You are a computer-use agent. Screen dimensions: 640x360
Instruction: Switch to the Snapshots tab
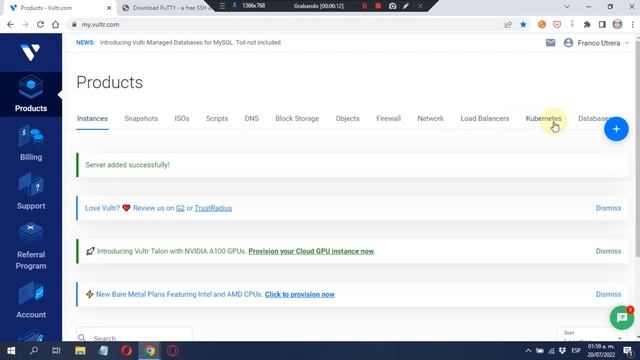click(141, 118)
